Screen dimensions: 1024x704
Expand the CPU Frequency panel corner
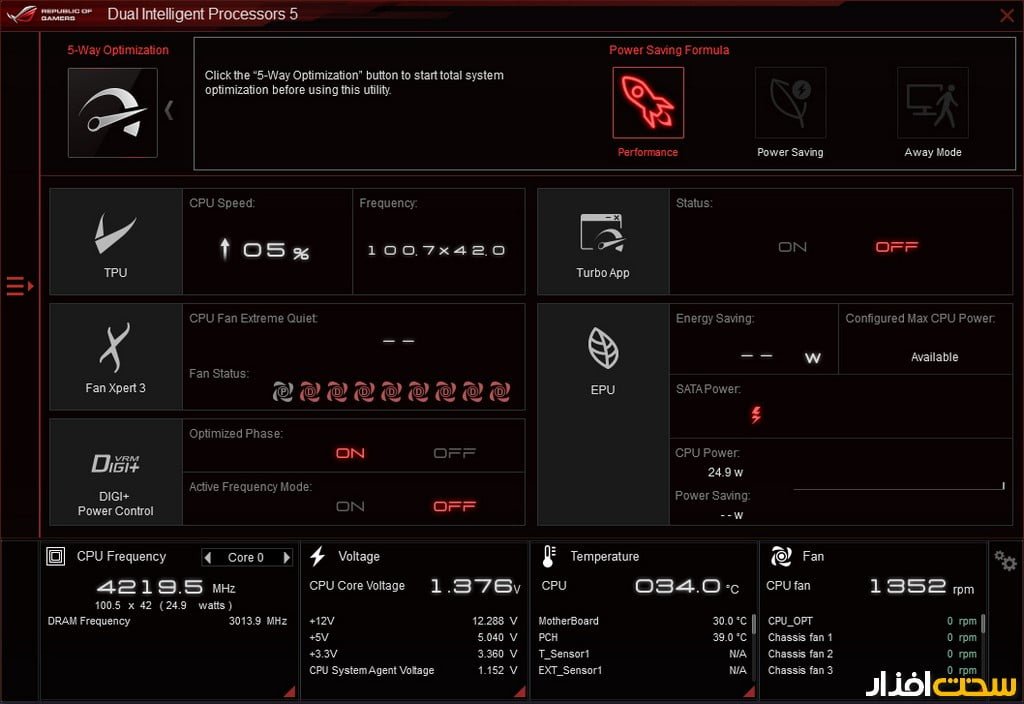pos(289,691)
